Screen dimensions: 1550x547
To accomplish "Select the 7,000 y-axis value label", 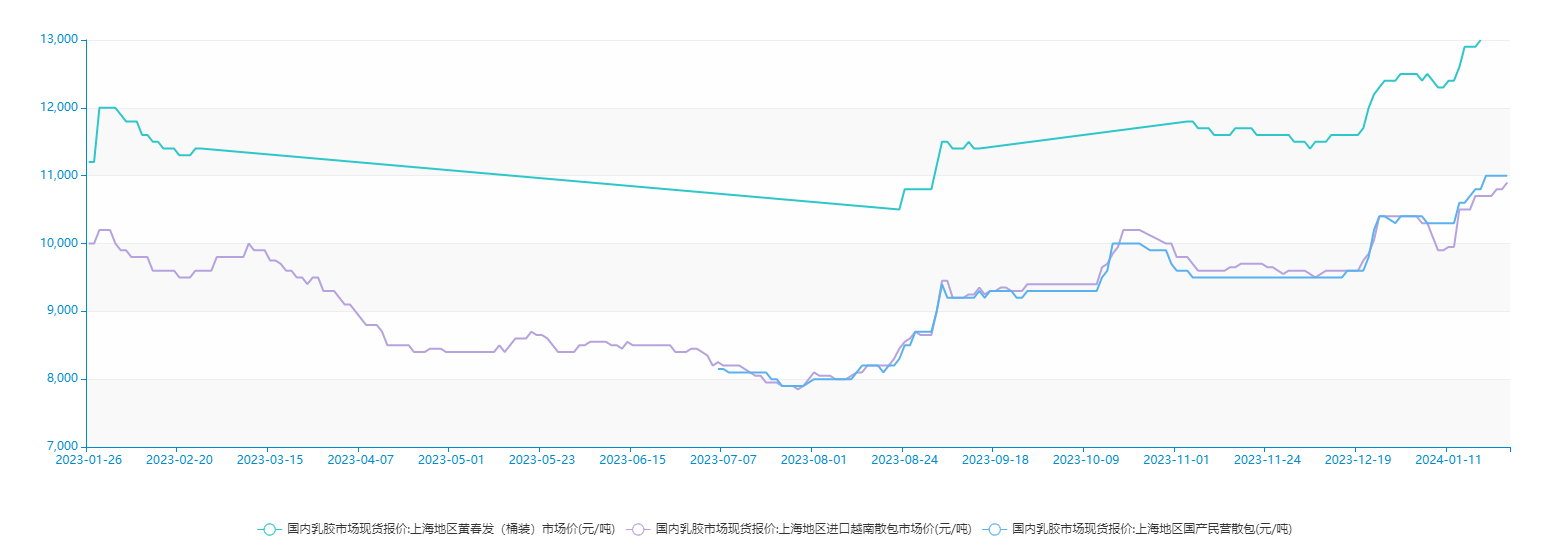I will point(62,446).
